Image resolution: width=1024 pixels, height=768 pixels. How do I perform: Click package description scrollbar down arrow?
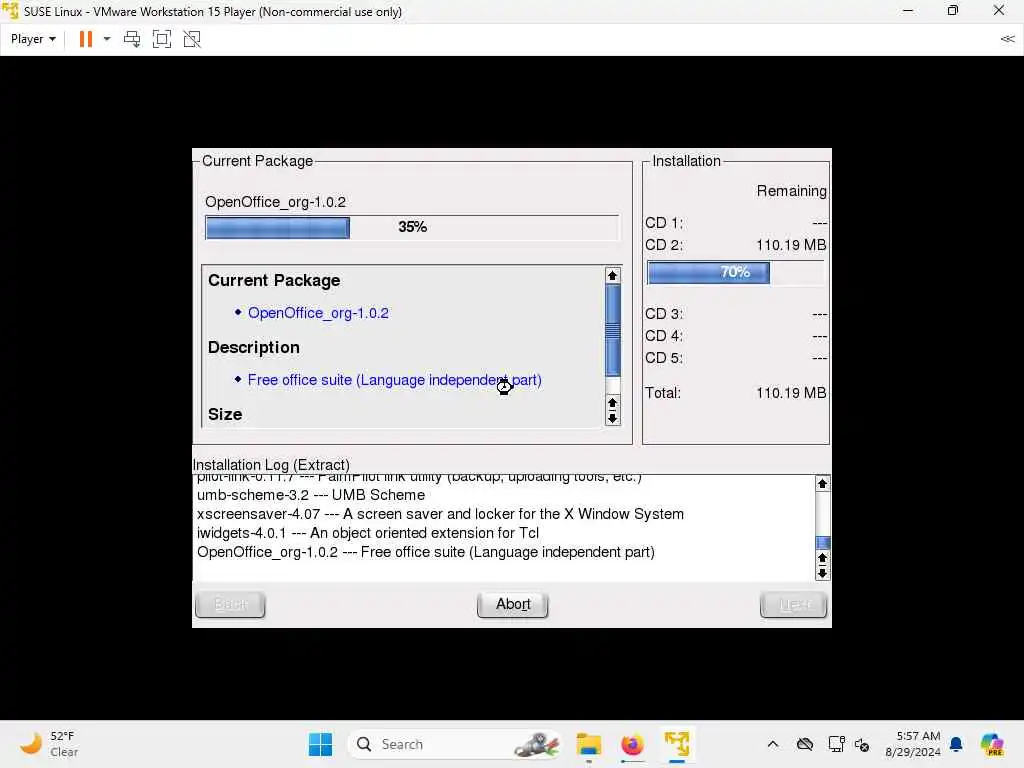[612, 419]
